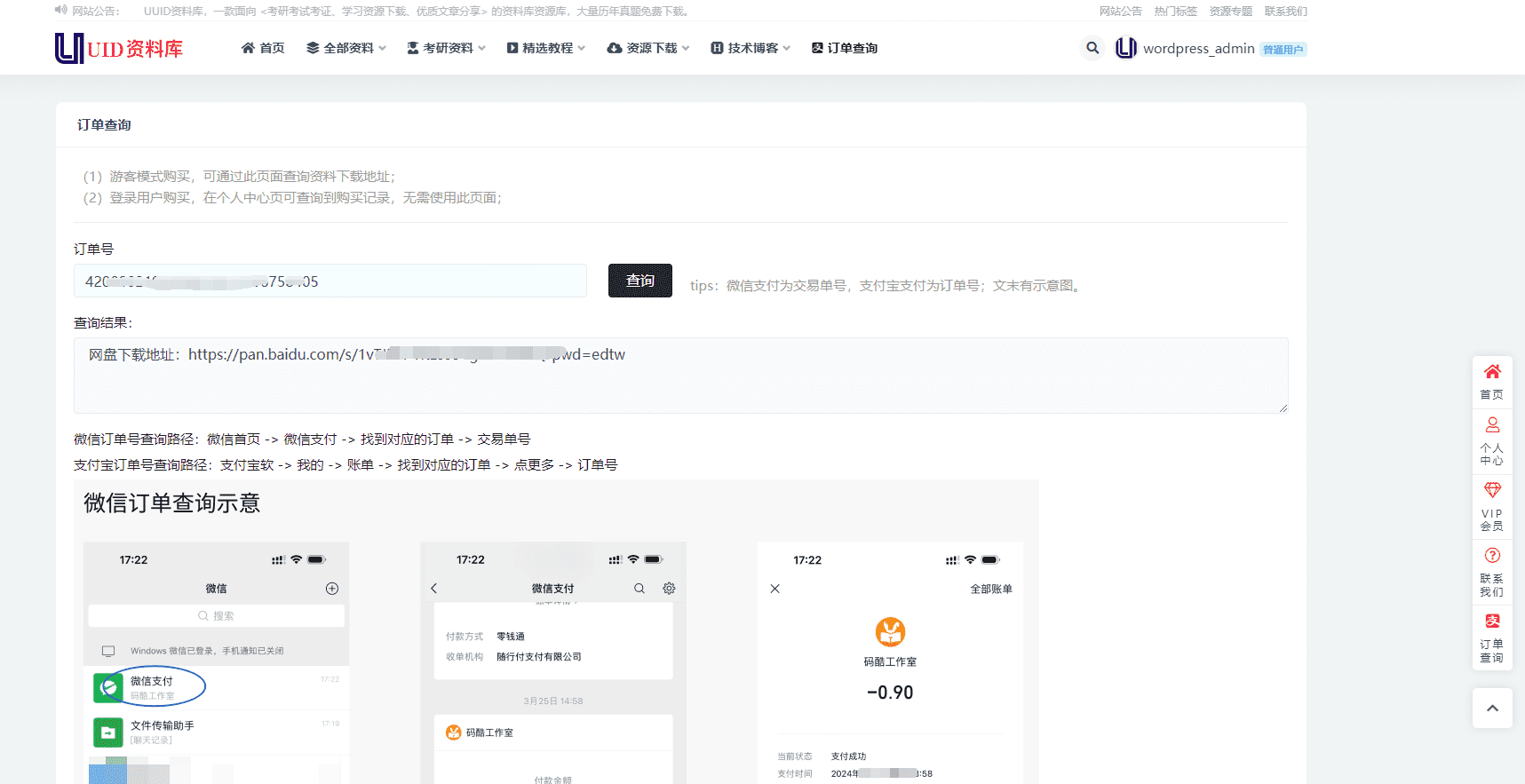Click the UID资料库 site logo
Screen dimensions: 1525x784
[x=119, y=48]
